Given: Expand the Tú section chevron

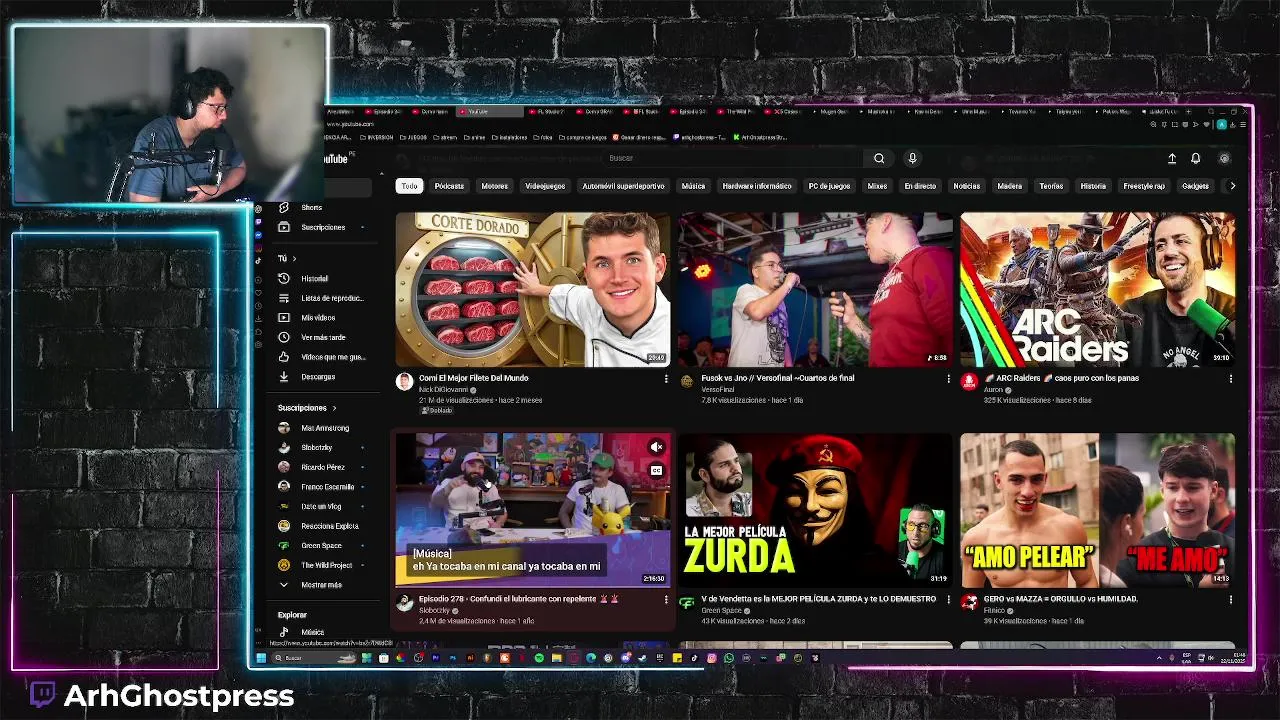Looking at the screenshot, I should tap(294, 258).
